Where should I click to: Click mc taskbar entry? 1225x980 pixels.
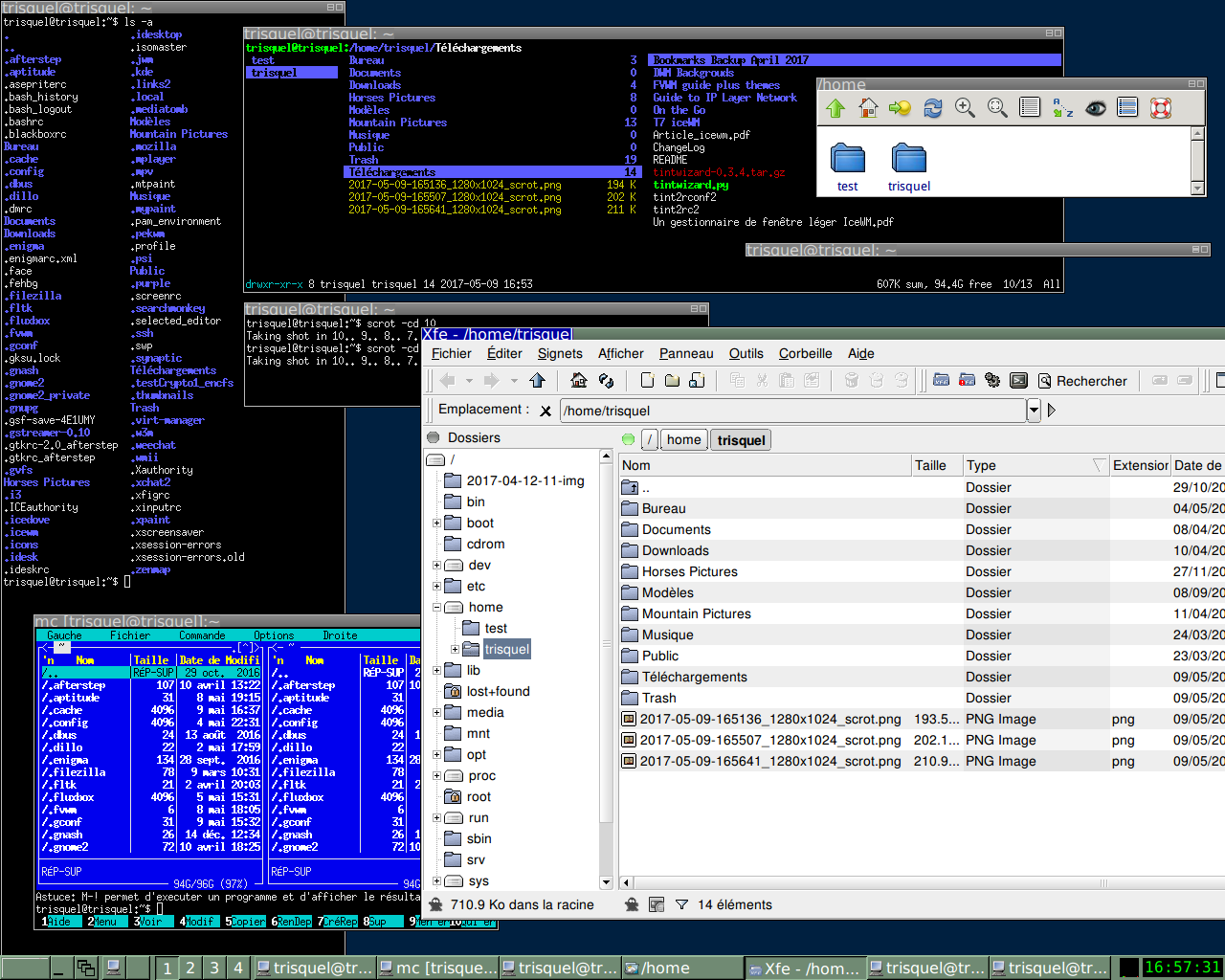[x=437, y=968]
